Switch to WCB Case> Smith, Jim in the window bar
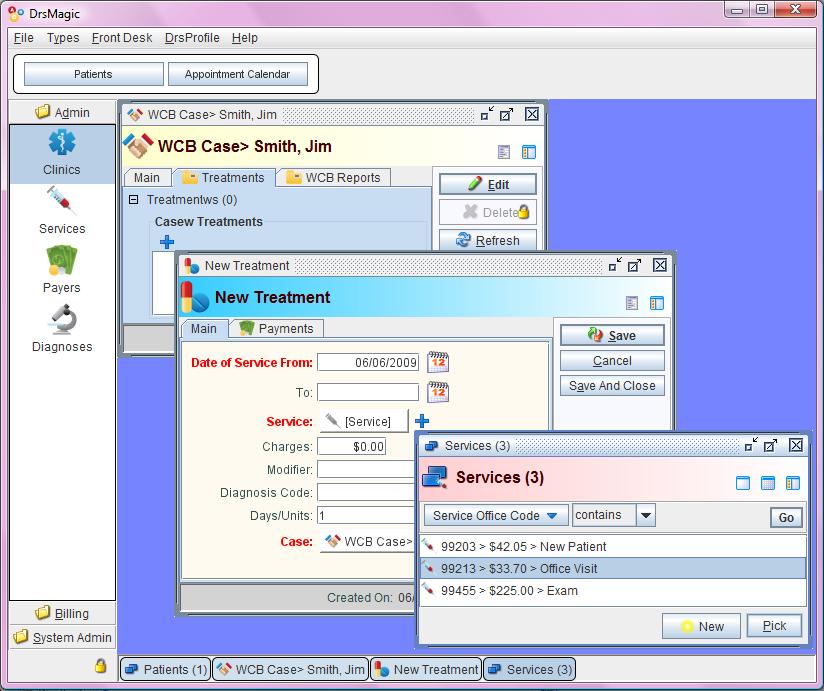The height and width of the screenshot is (691, 824). (291, 669)
